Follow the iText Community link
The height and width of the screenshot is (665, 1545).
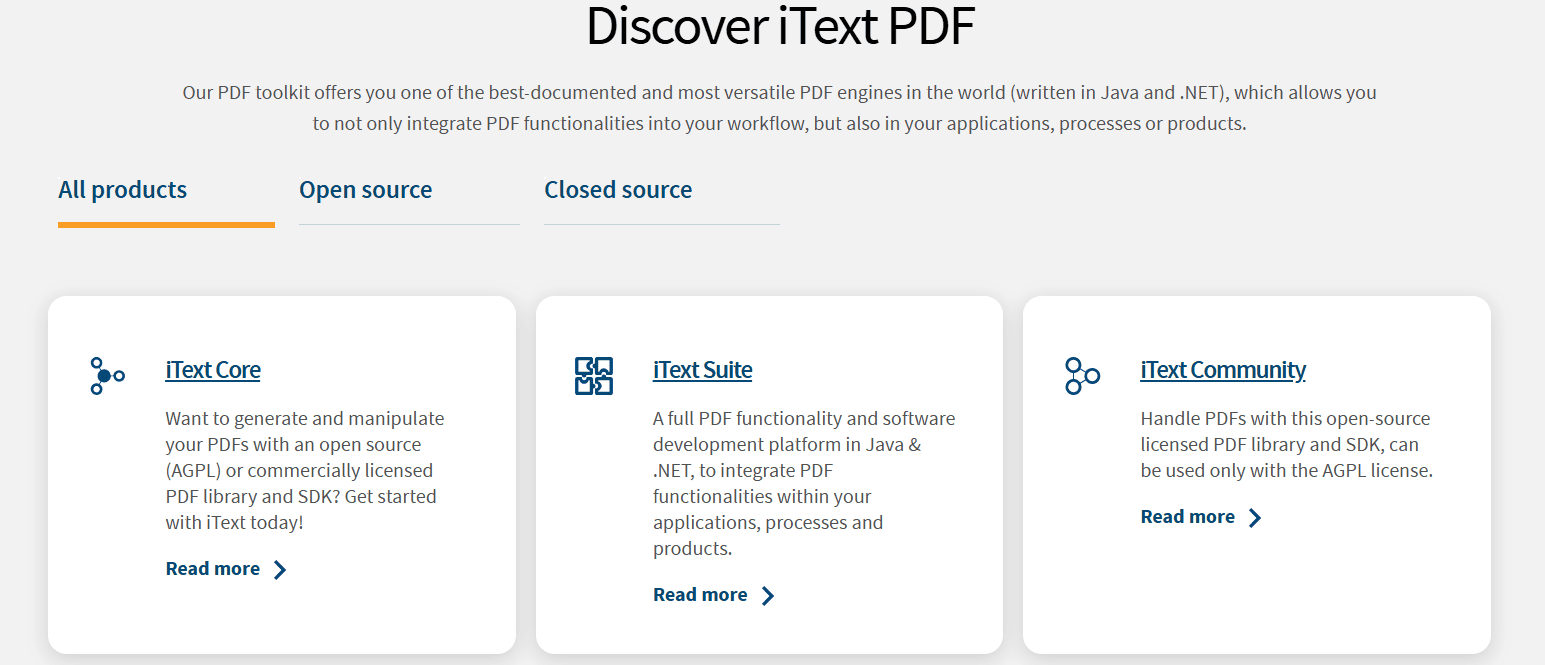(x=1222, y=370)
